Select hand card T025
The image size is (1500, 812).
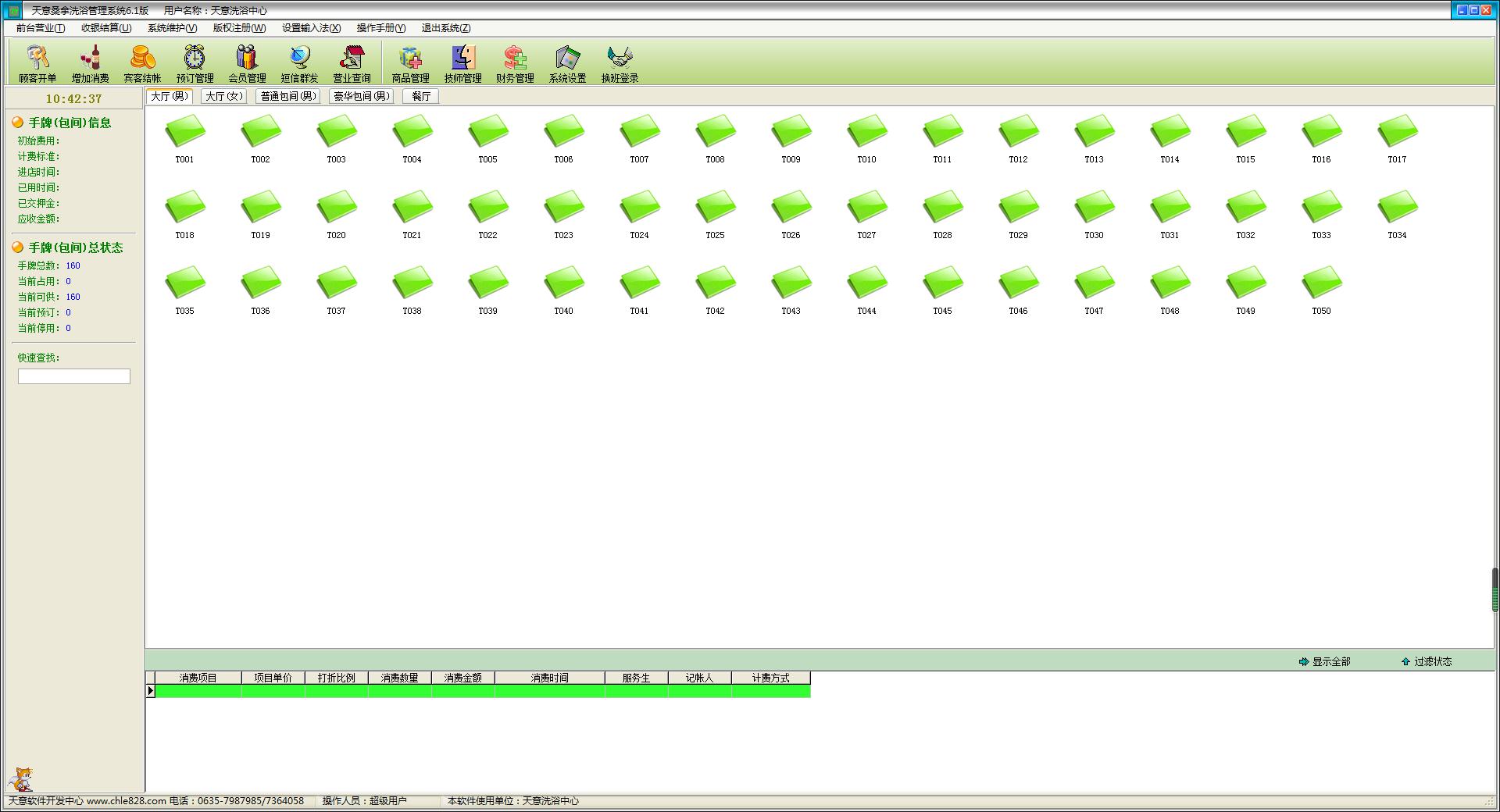coord(715,212)
